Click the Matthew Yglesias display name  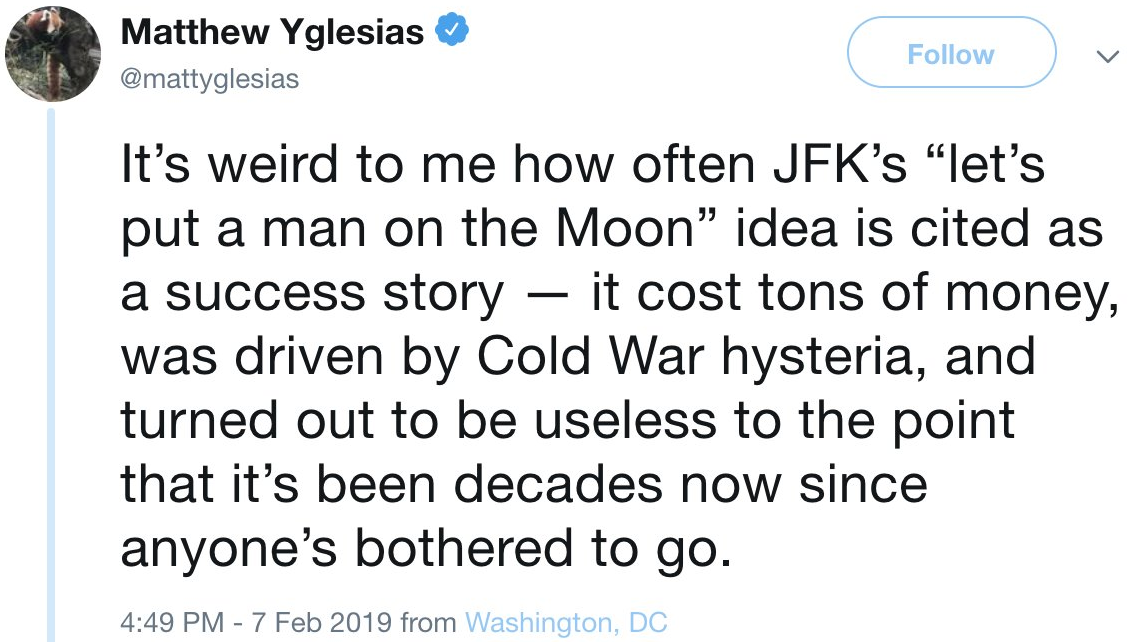(x=272, y=33)
